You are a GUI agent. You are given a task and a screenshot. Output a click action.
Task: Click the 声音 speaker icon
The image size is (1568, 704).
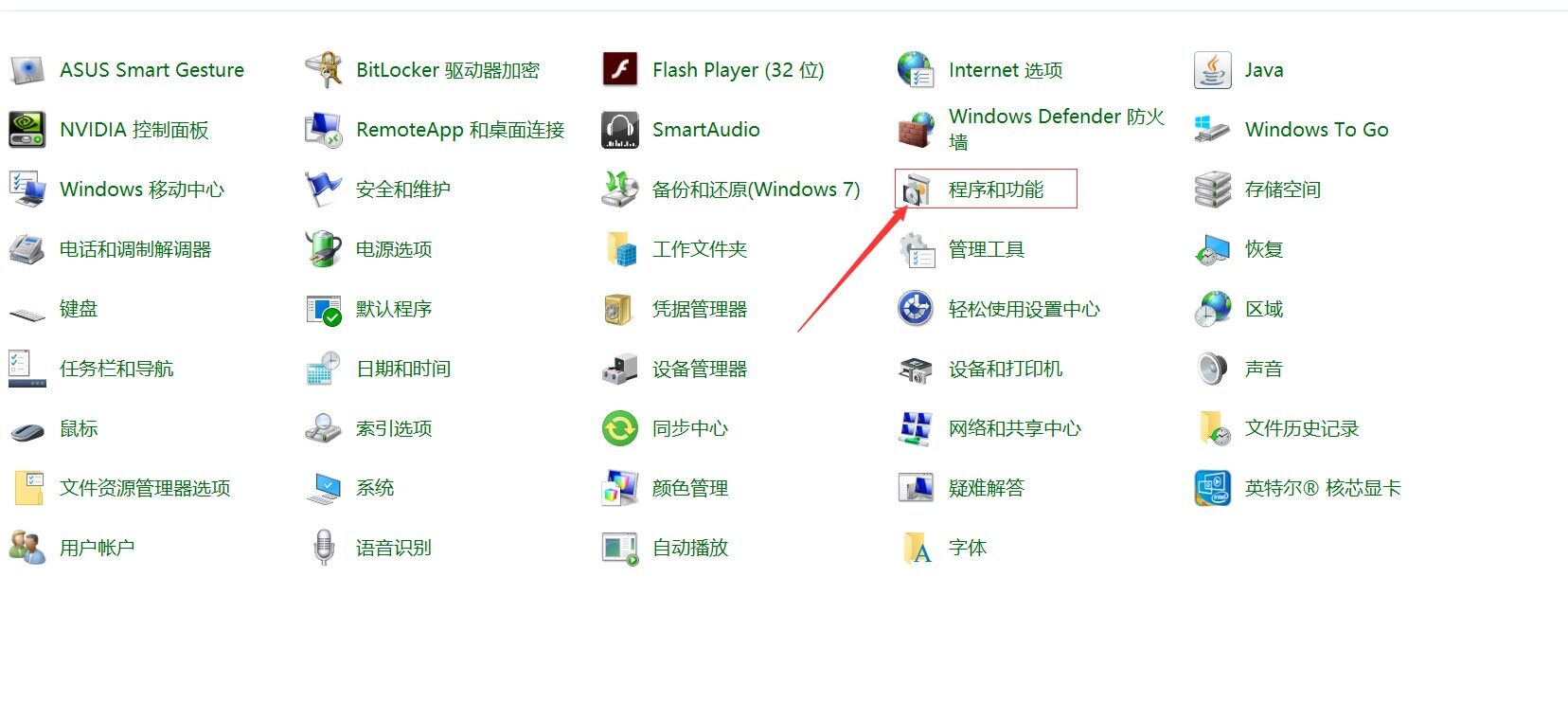[x=1213, y=369]
